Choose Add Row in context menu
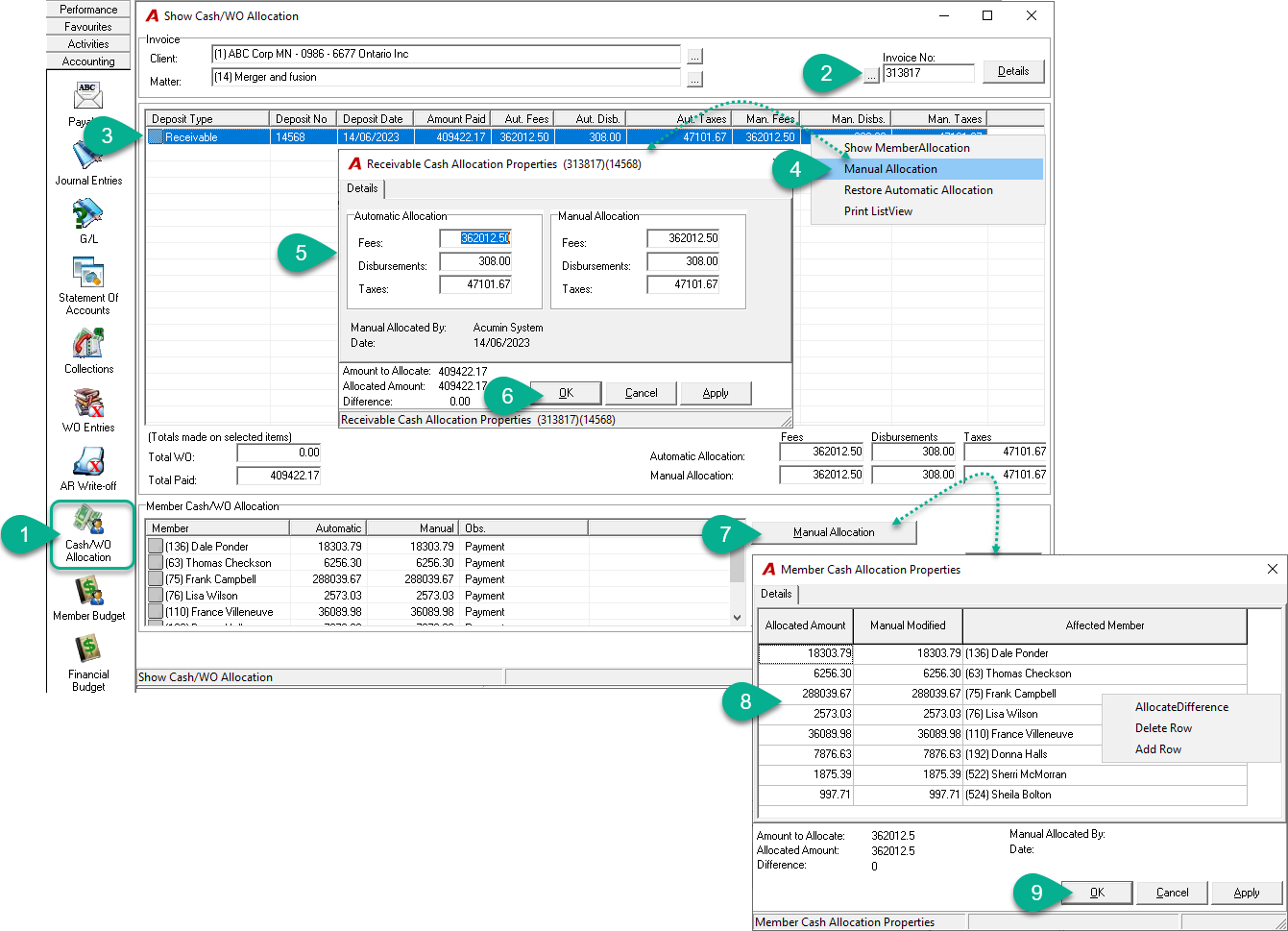Screen dimensions: 1288x931 click(1191, 749)
